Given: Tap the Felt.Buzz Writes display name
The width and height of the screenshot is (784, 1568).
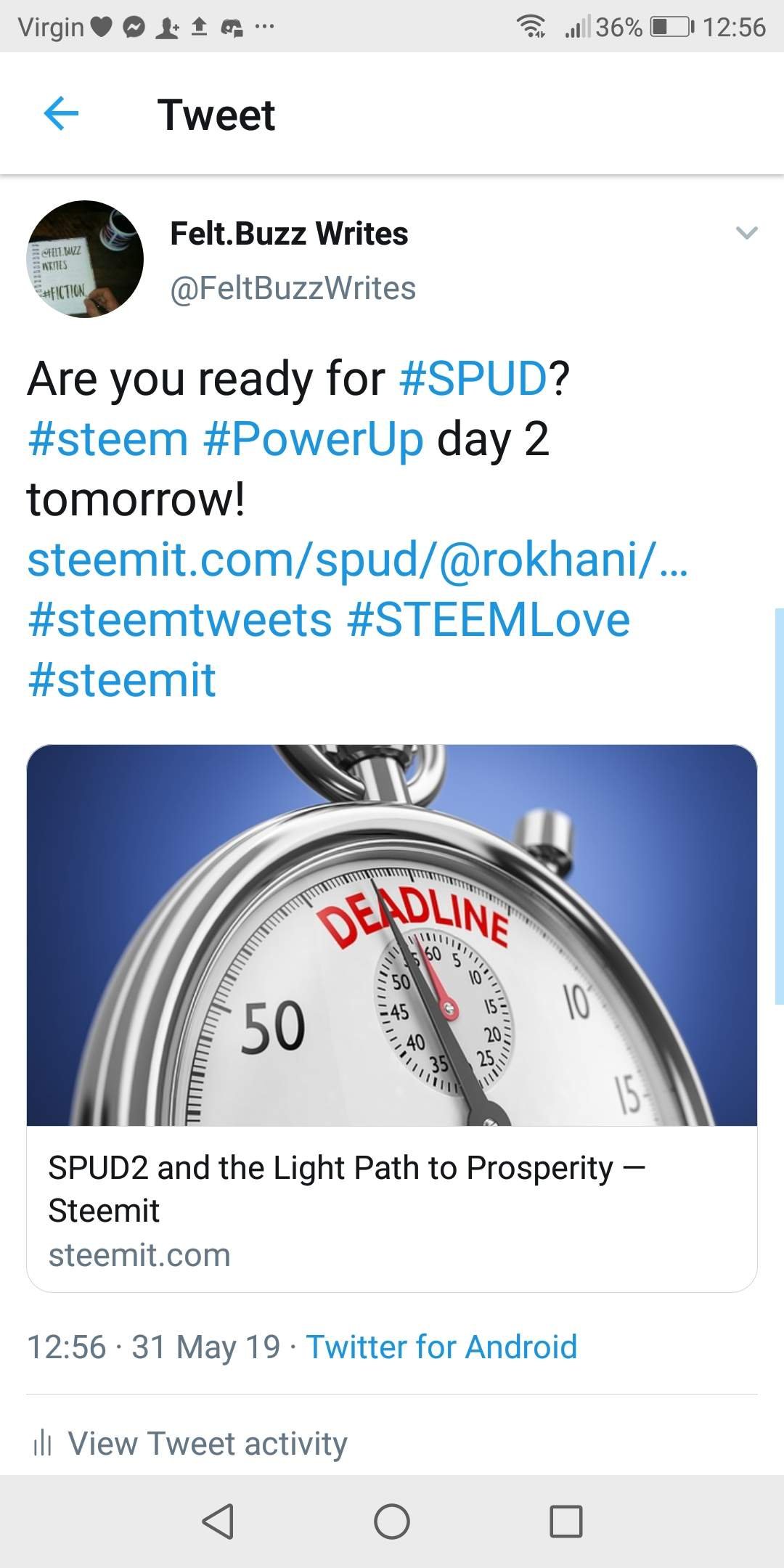Looking at the screenshot, I should [289, 234].
